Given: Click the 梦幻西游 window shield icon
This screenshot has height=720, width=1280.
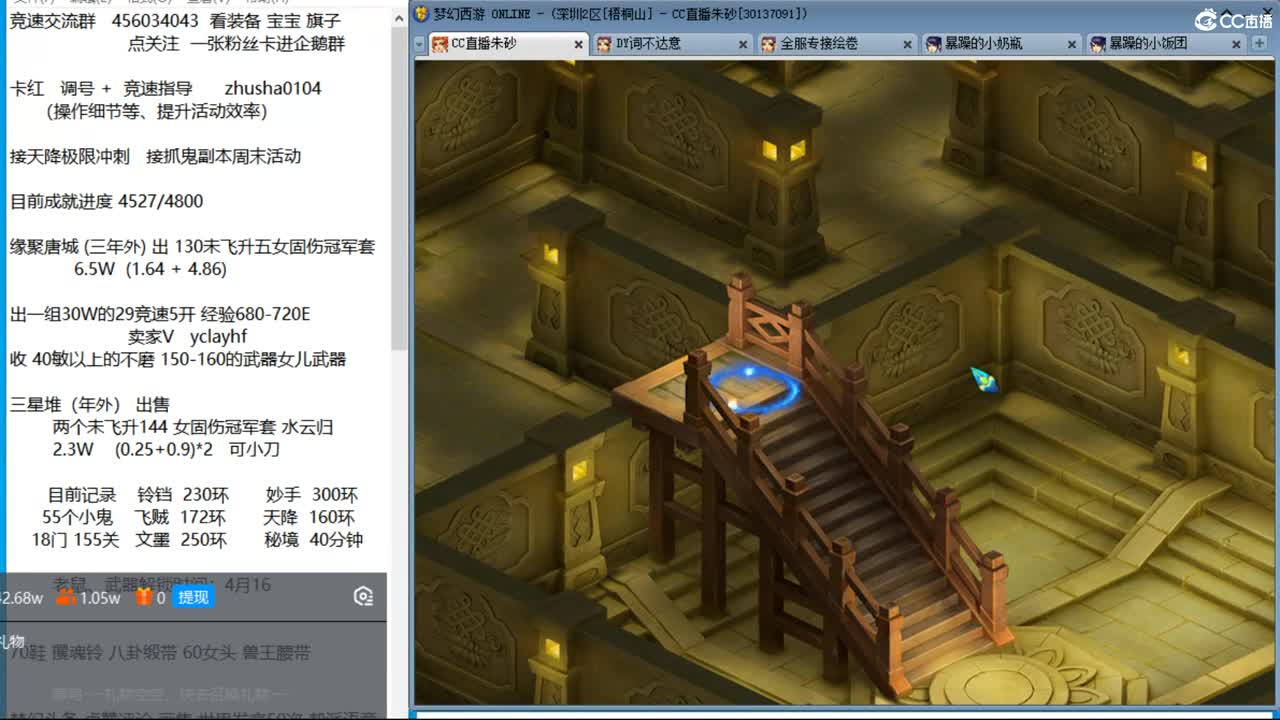Looking at the screenshot, I should [421, 14].
